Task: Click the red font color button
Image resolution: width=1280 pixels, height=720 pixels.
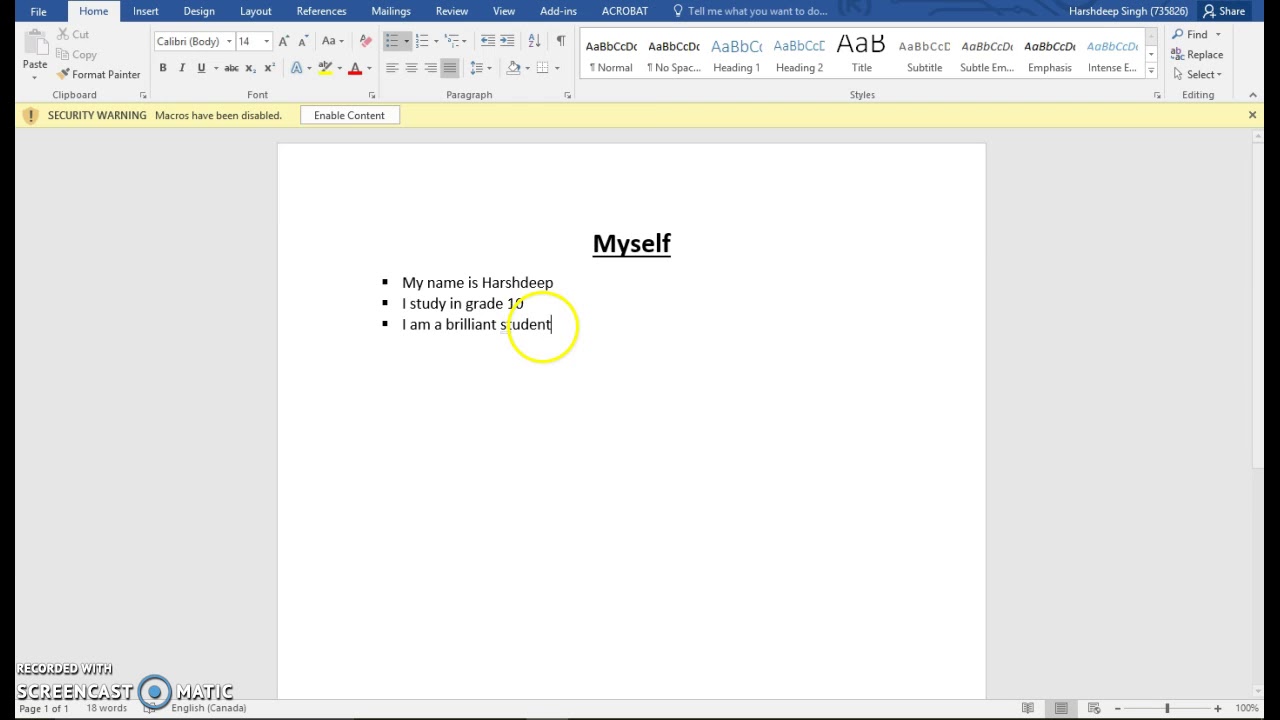Action: pyautogui.click(x=355, y=68)
